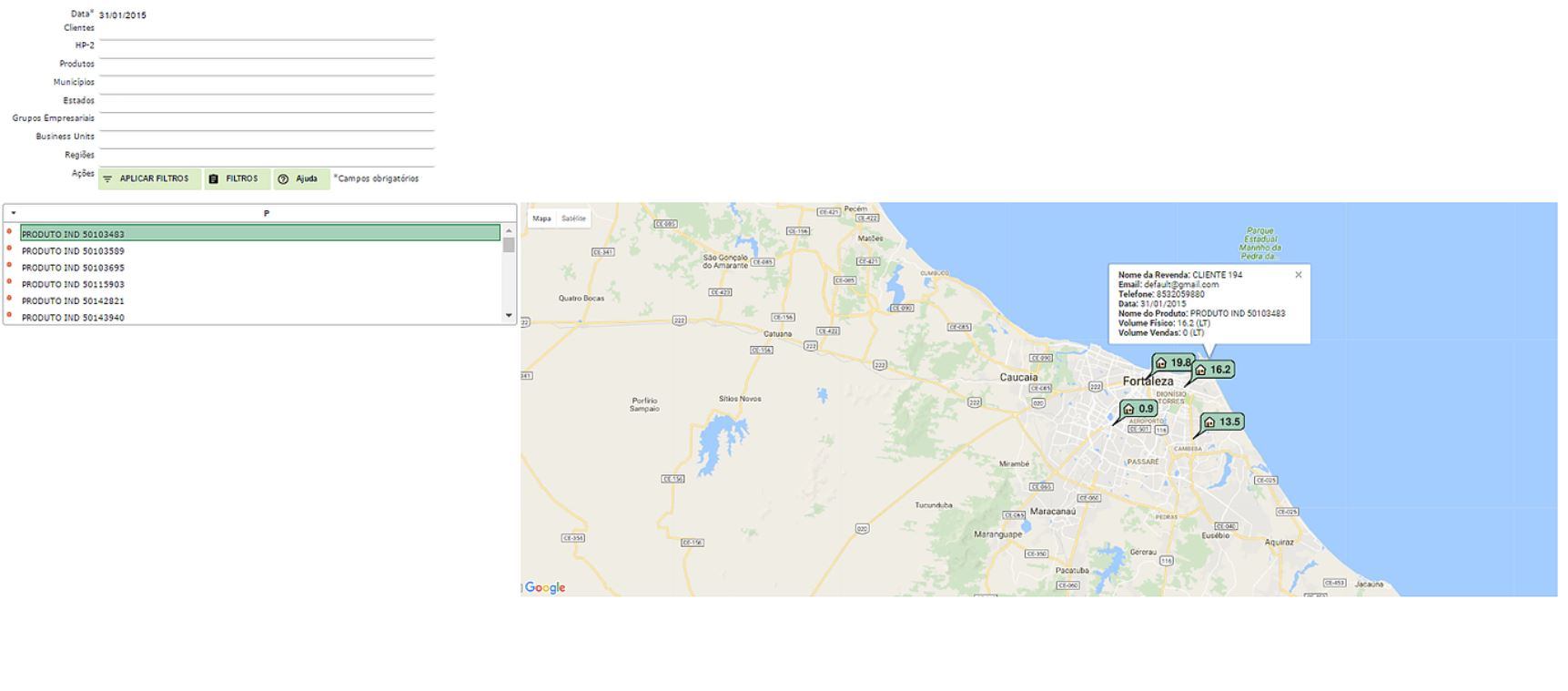Click the P column header
Viewport: 1568px width, 691px height.
pyautogui.click(x=267, y=213)
